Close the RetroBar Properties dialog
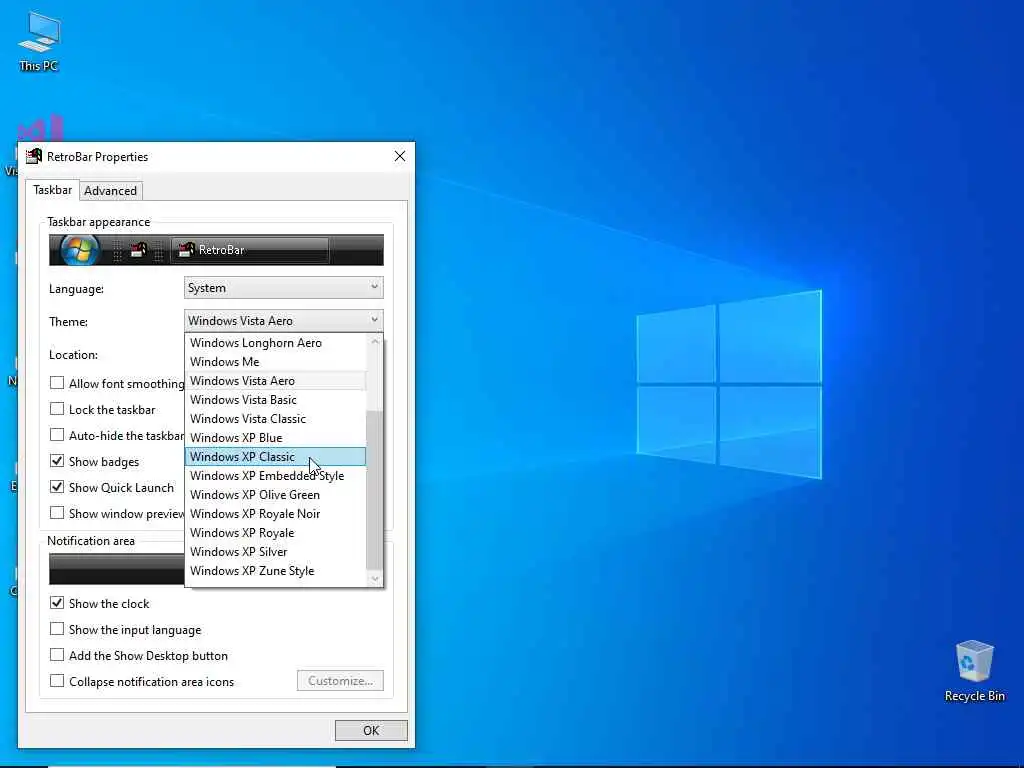This screenshot has height=768, width=1024. point(400,156)
